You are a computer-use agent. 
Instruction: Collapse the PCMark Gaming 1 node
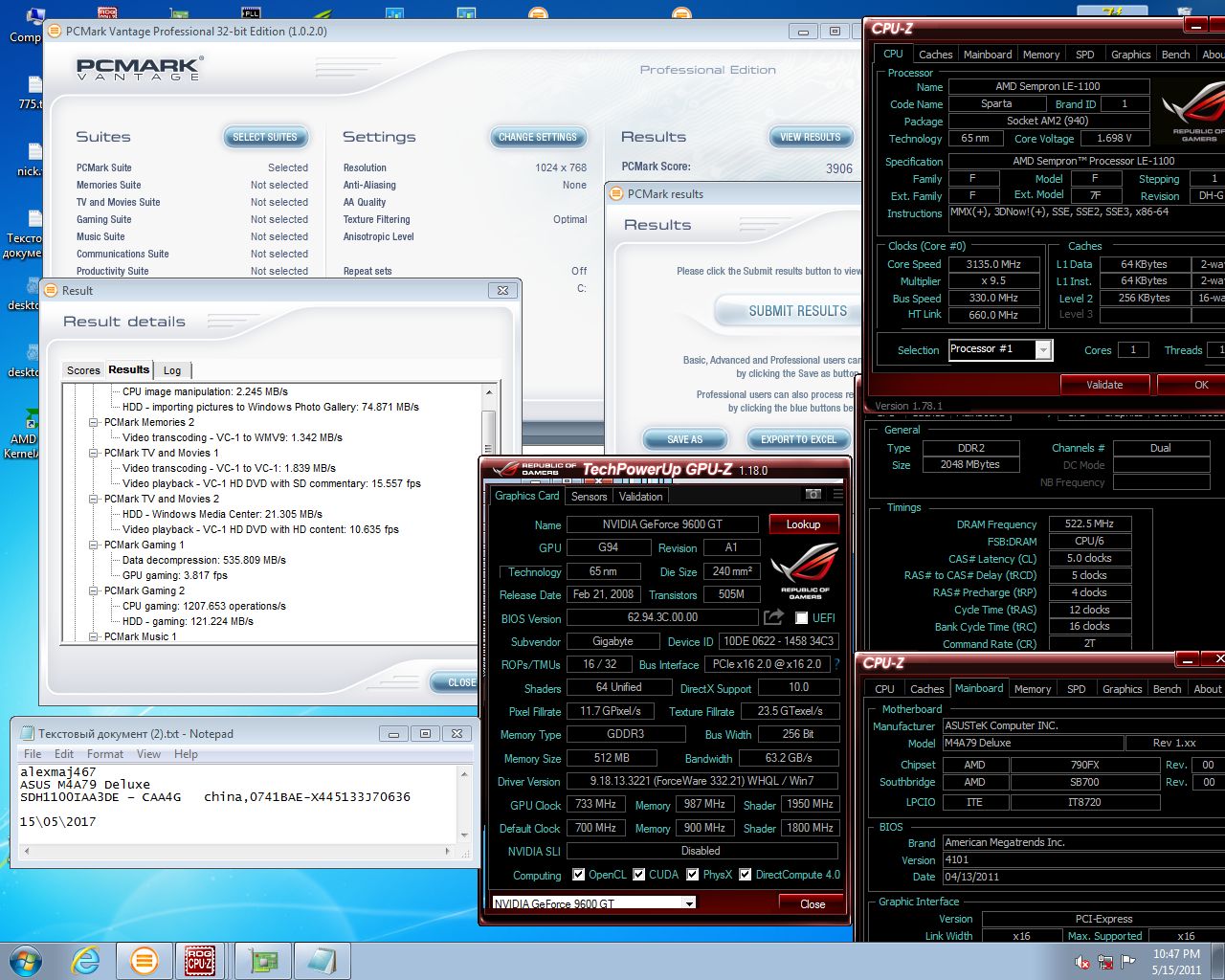coord(94,545)
